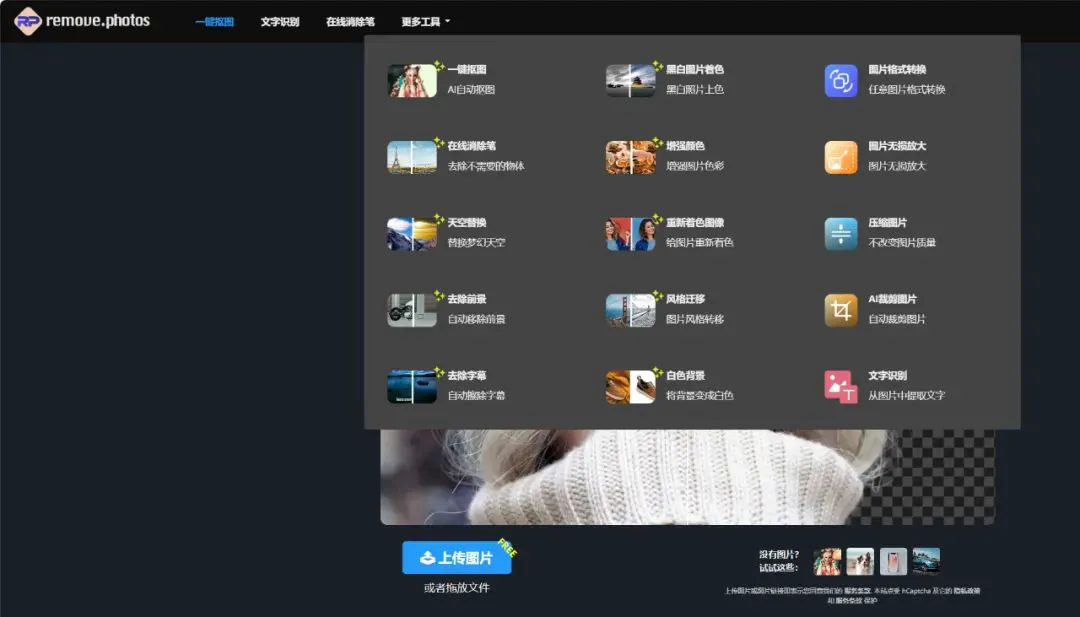Open the 压缩图片 compress tool icon
The width and height of the screenshot is (1080, 617).
pyautogui.click(x=841, y=234)
